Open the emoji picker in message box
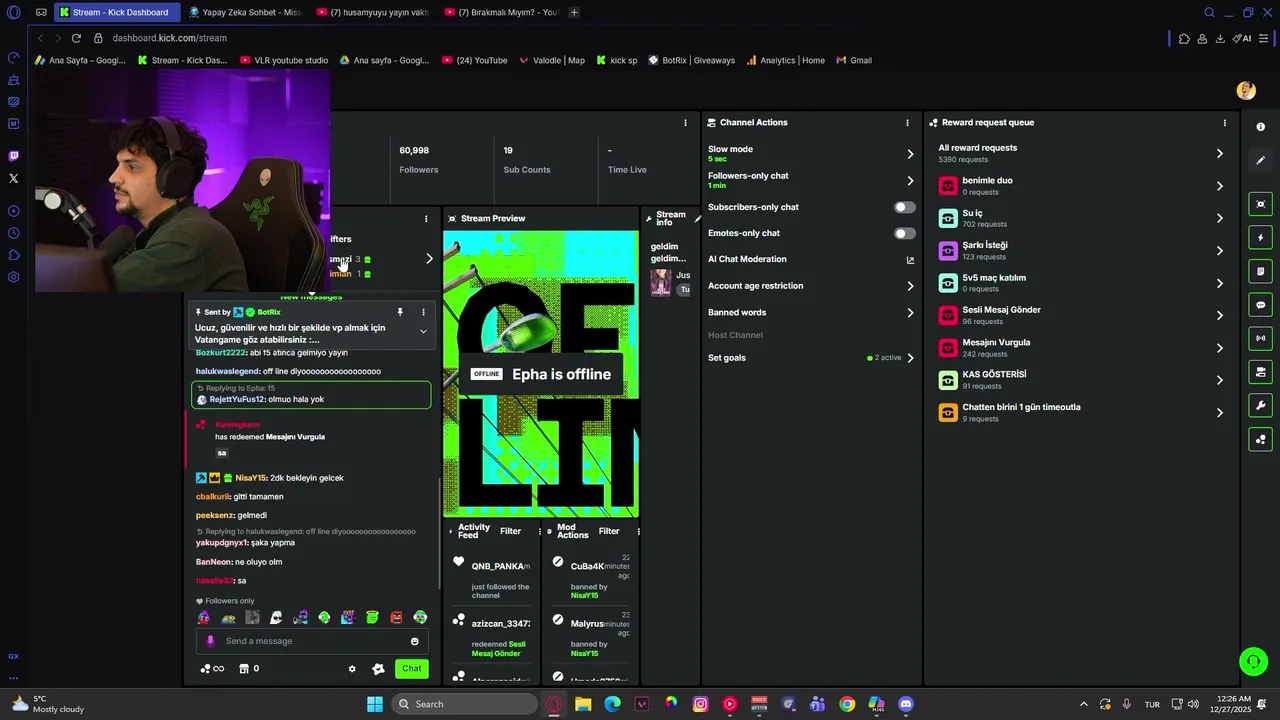The width and height of the screenshot is (1280, 720). tap(415, 641)
